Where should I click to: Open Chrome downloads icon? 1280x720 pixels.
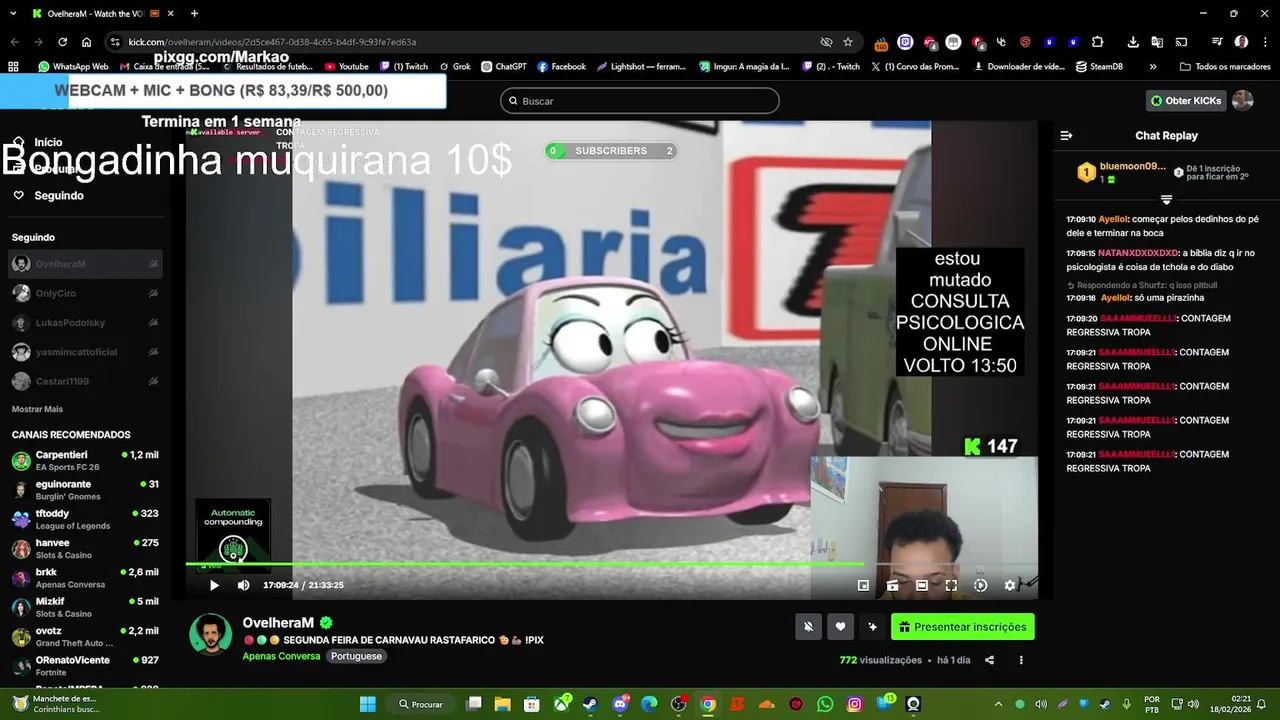[x=1133, y=42]
